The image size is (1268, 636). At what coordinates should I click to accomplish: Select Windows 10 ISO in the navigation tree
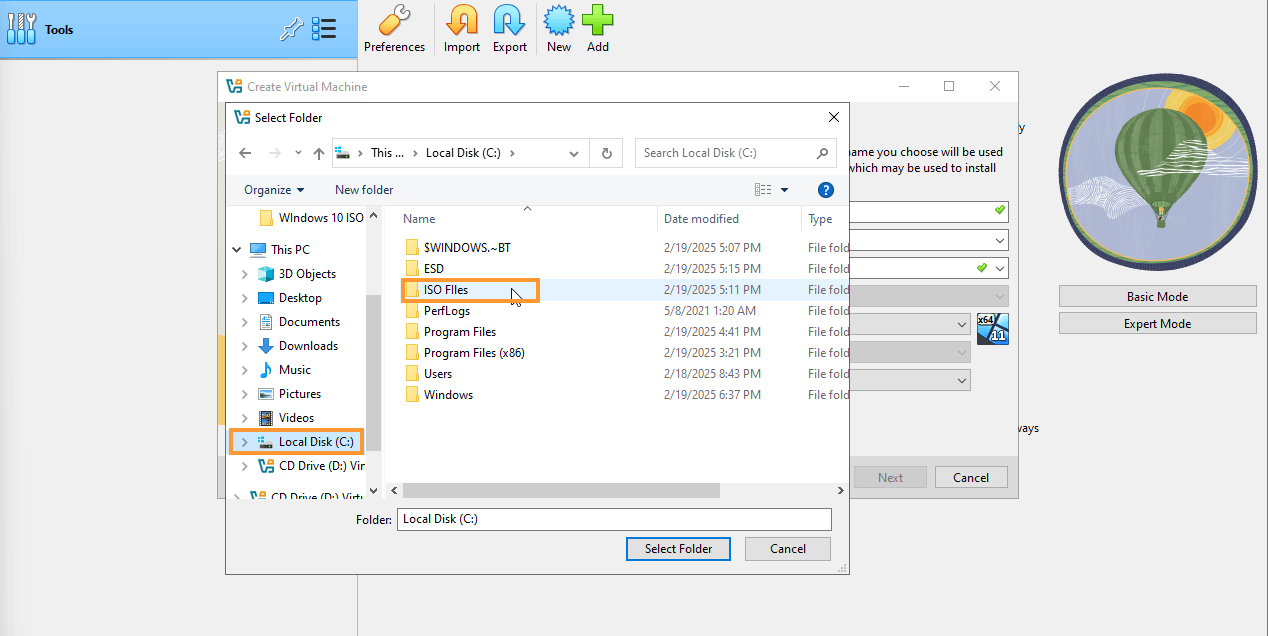click(321, 218)
